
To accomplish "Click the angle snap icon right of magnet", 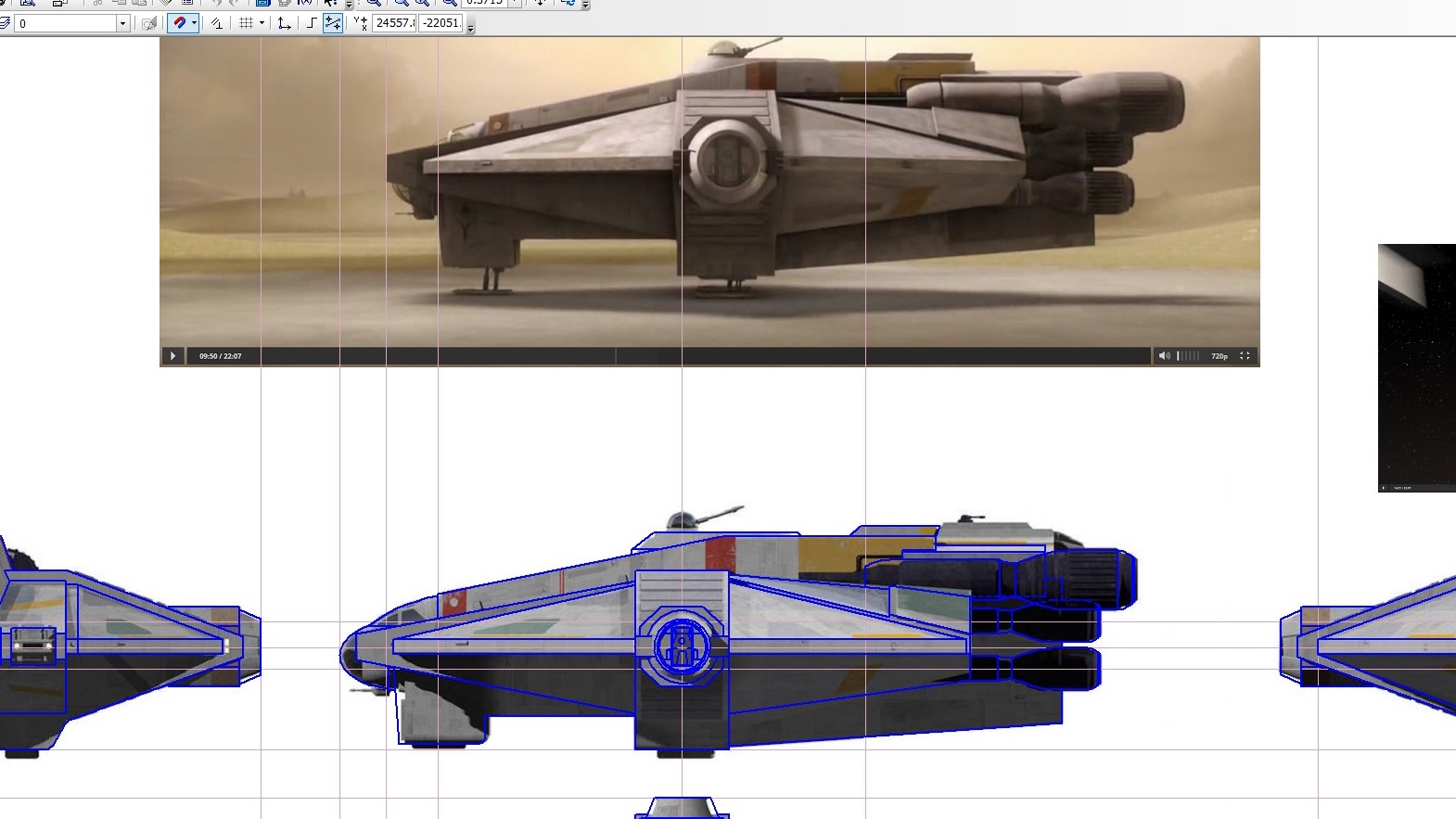I will [x=217, y=23].
